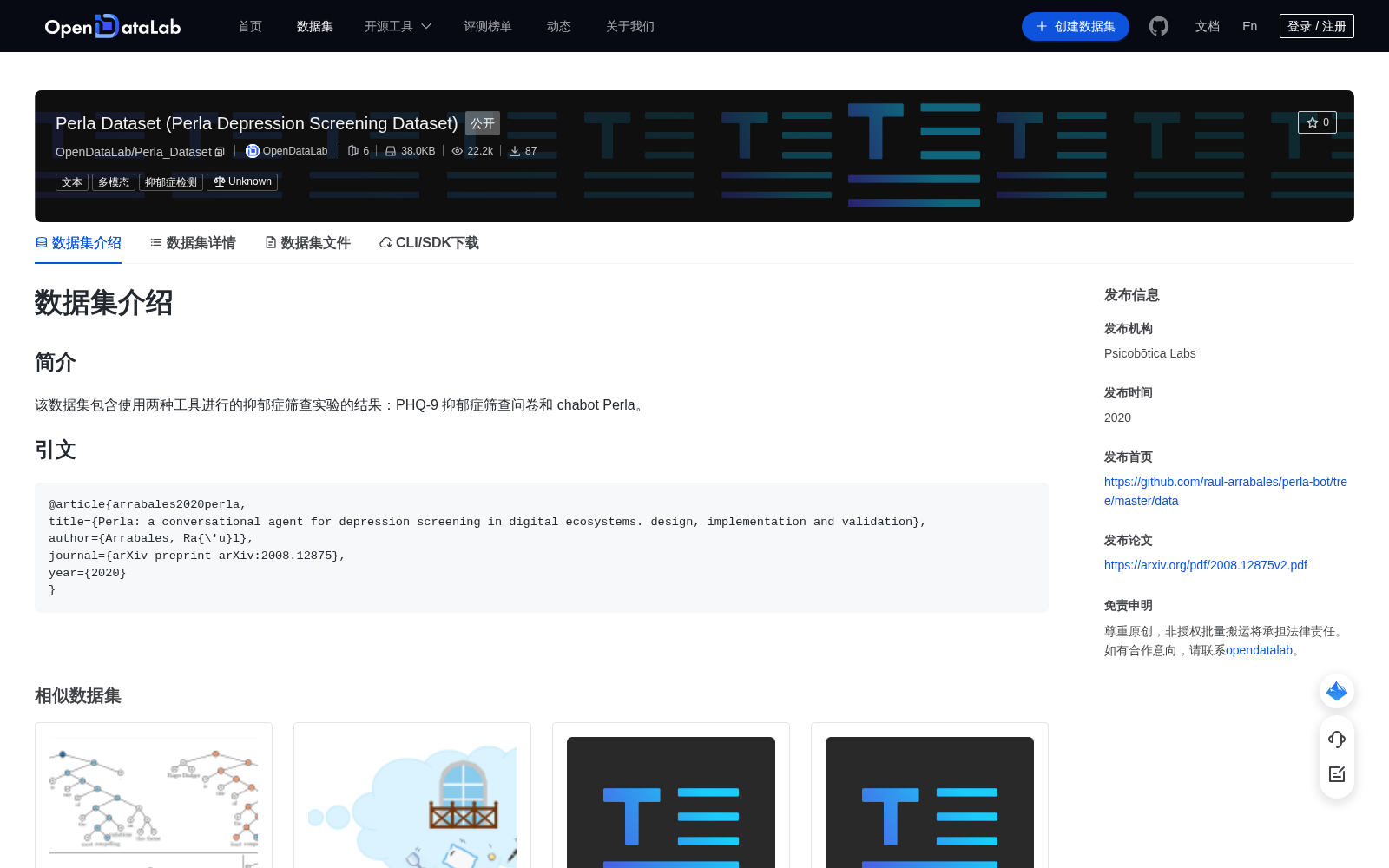The width and height of the screenshot is (1389, 868).
Task: Click the OpenDataLab author name
Action: click(x=295, y=151)
